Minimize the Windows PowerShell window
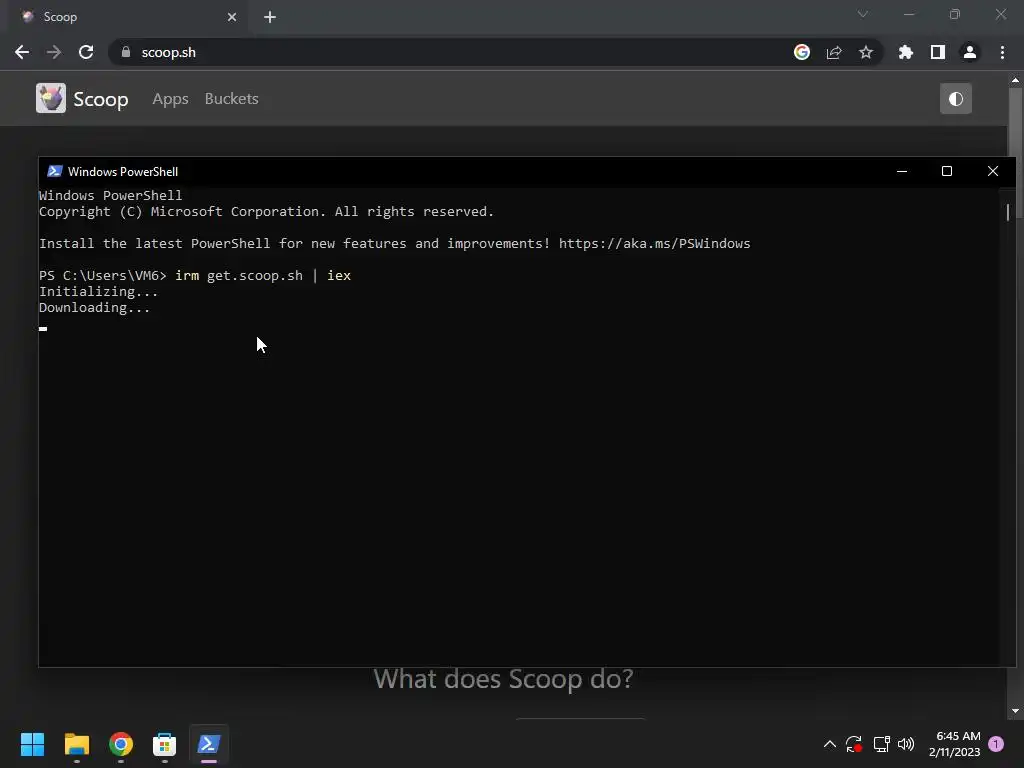The width and height of the screenshot is (1024, 768). pos(902,171)
